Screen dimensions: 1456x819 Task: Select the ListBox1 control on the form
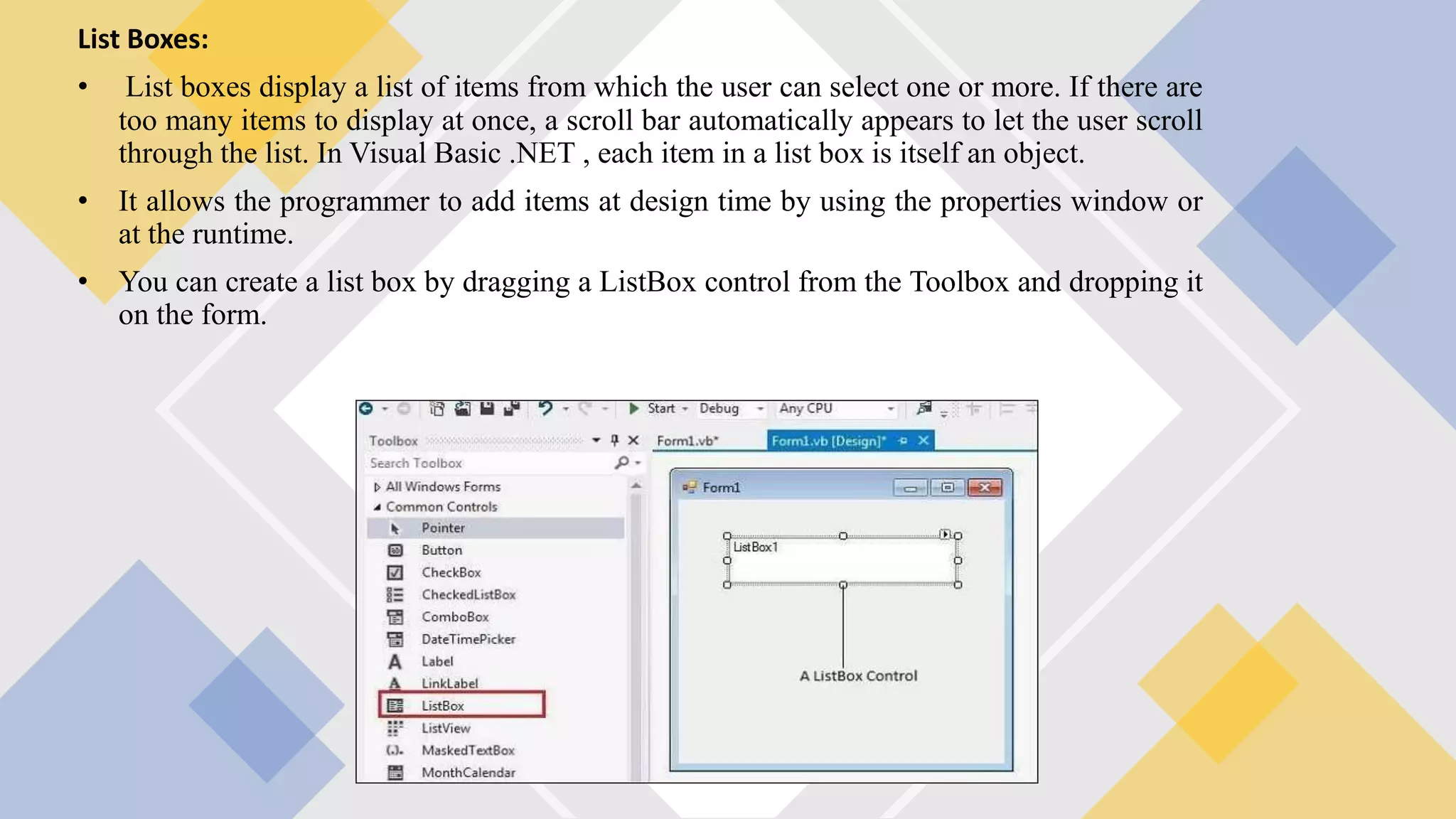point(842,560)
